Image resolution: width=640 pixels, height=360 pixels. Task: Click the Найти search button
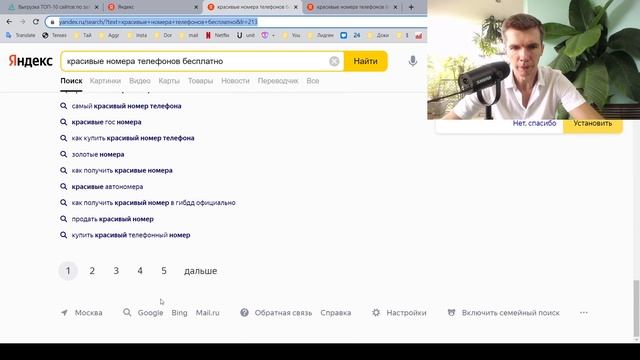click(x=365, y=61)
